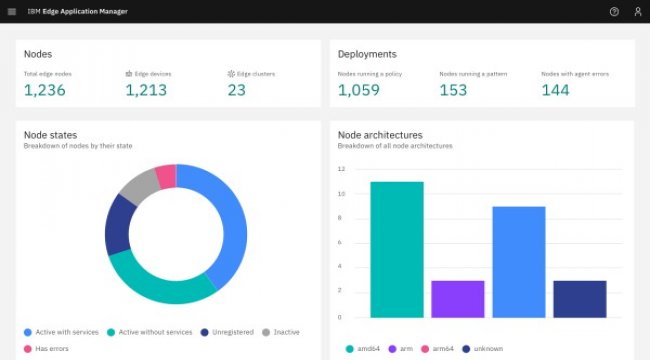Screen dimensions: 650x360
Task: Open the user profile icon
Action: pyautogui.click(x=638, y=12)
